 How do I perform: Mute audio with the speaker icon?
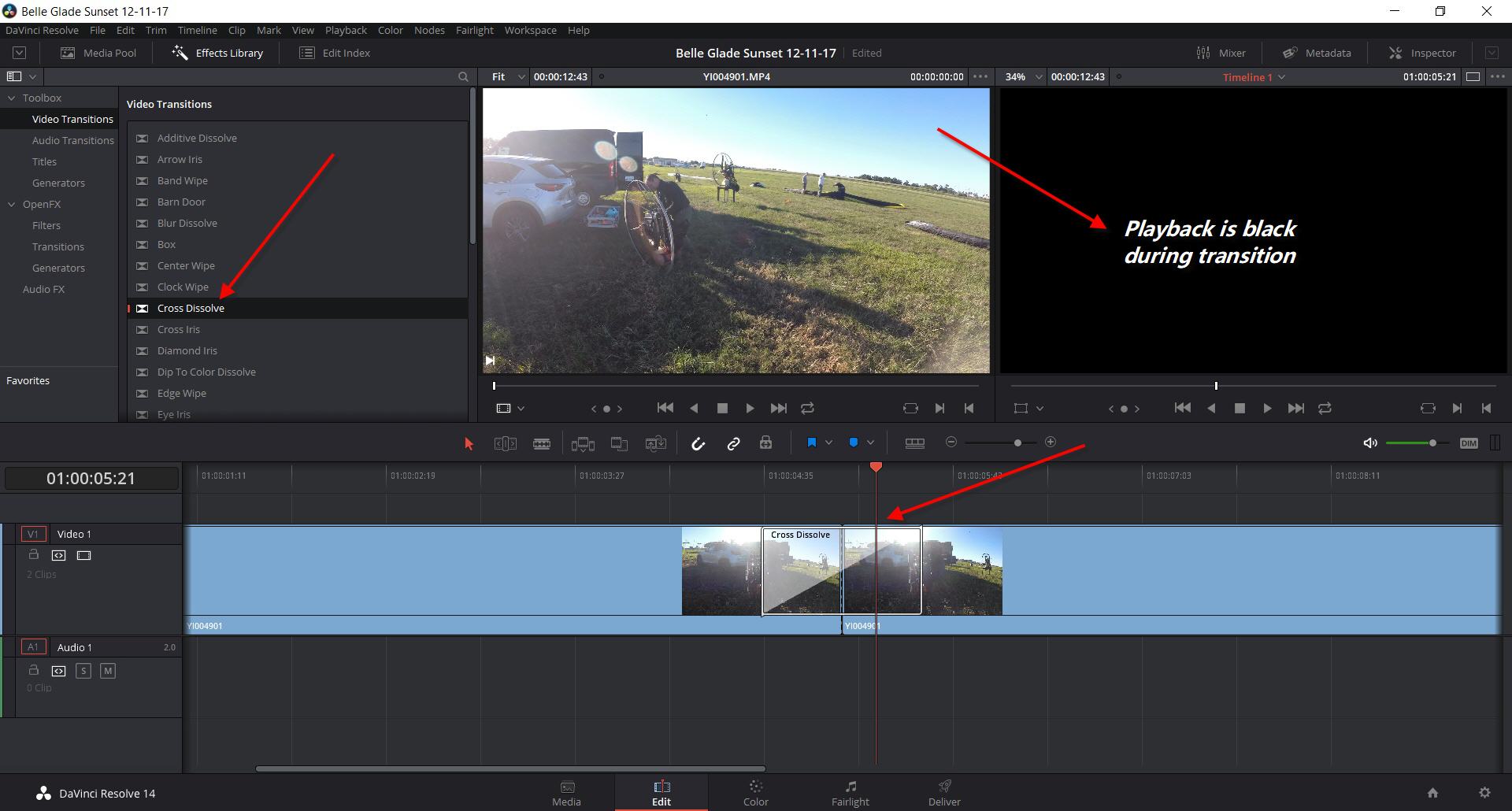(x=1370, y=443)
